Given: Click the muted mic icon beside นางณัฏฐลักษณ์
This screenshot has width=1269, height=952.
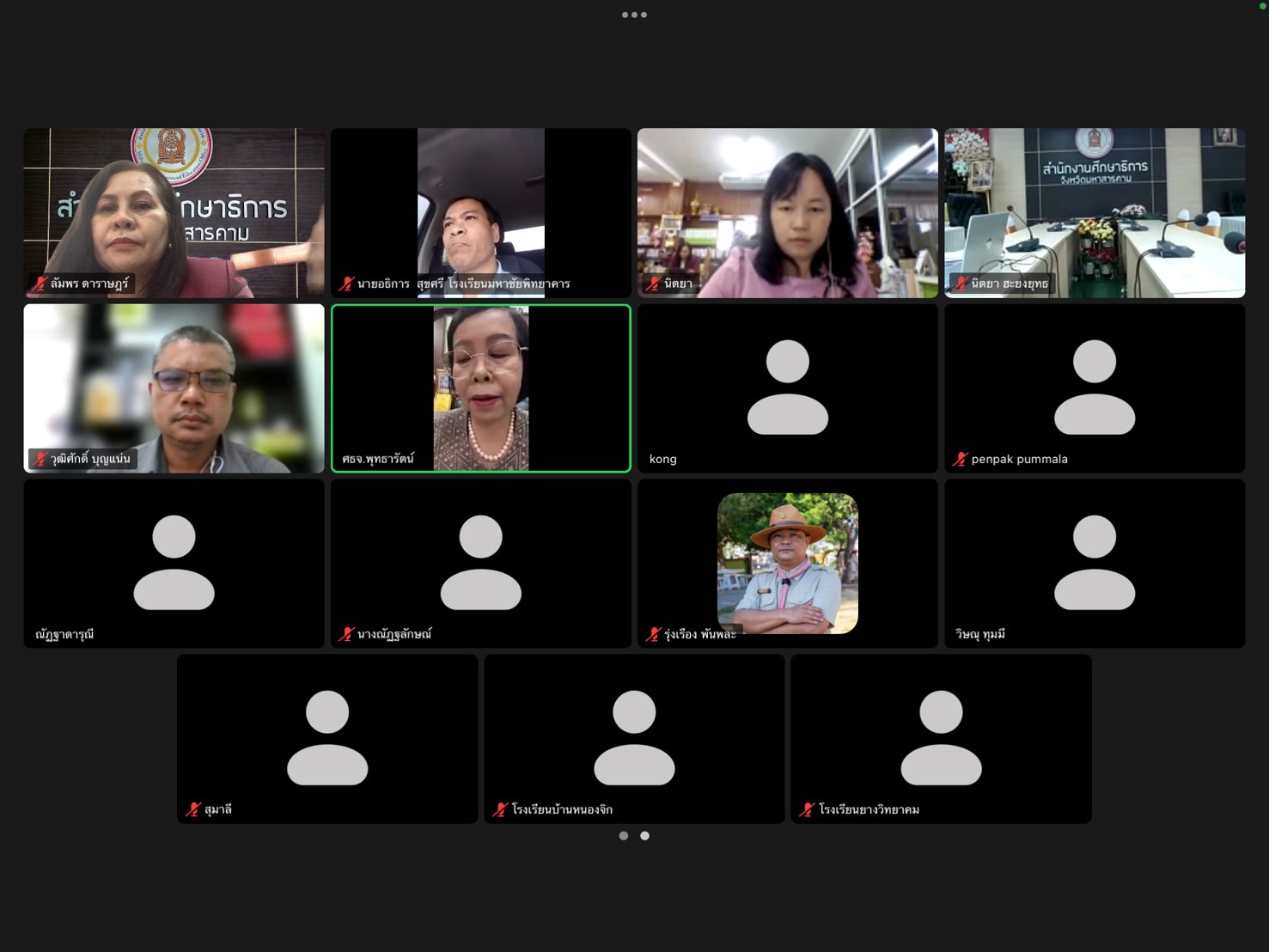Looking at the screenshot, I should point(345,634).
